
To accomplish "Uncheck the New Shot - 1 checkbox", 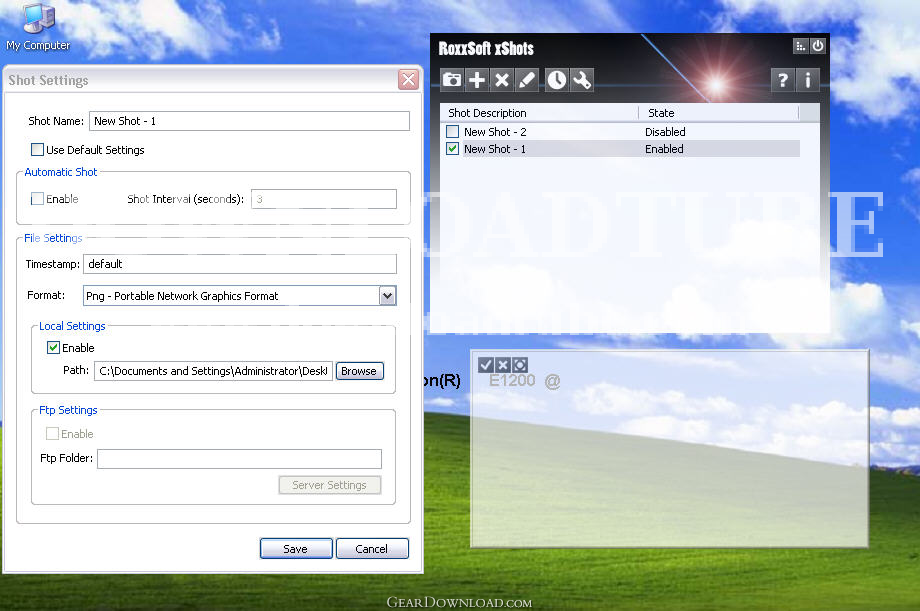I will coord(452,148).
